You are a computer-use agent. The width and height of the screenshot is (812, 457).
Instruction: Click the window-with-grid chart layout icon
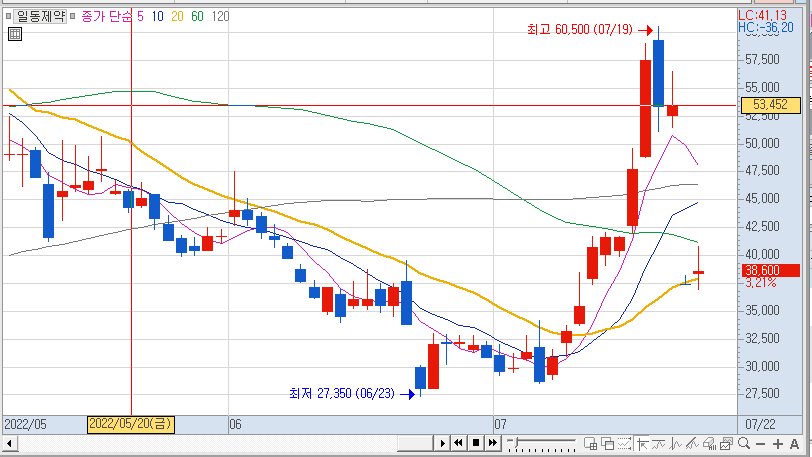(590, 444)
